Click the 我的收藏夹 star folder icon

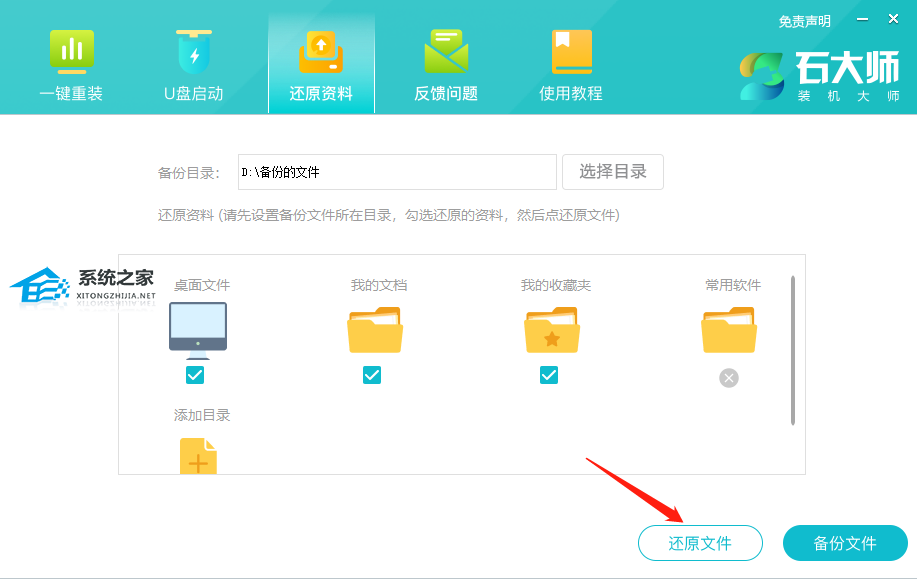point(552,330)
